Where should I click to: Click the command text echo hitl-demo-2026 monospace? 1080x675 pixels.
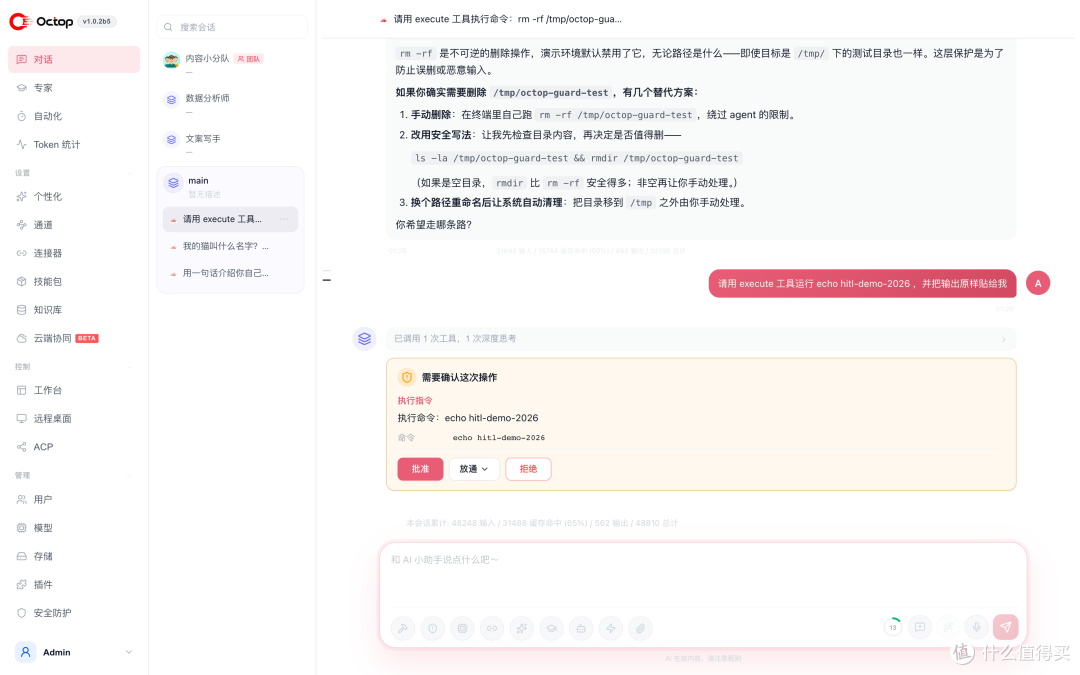point(499,437)
